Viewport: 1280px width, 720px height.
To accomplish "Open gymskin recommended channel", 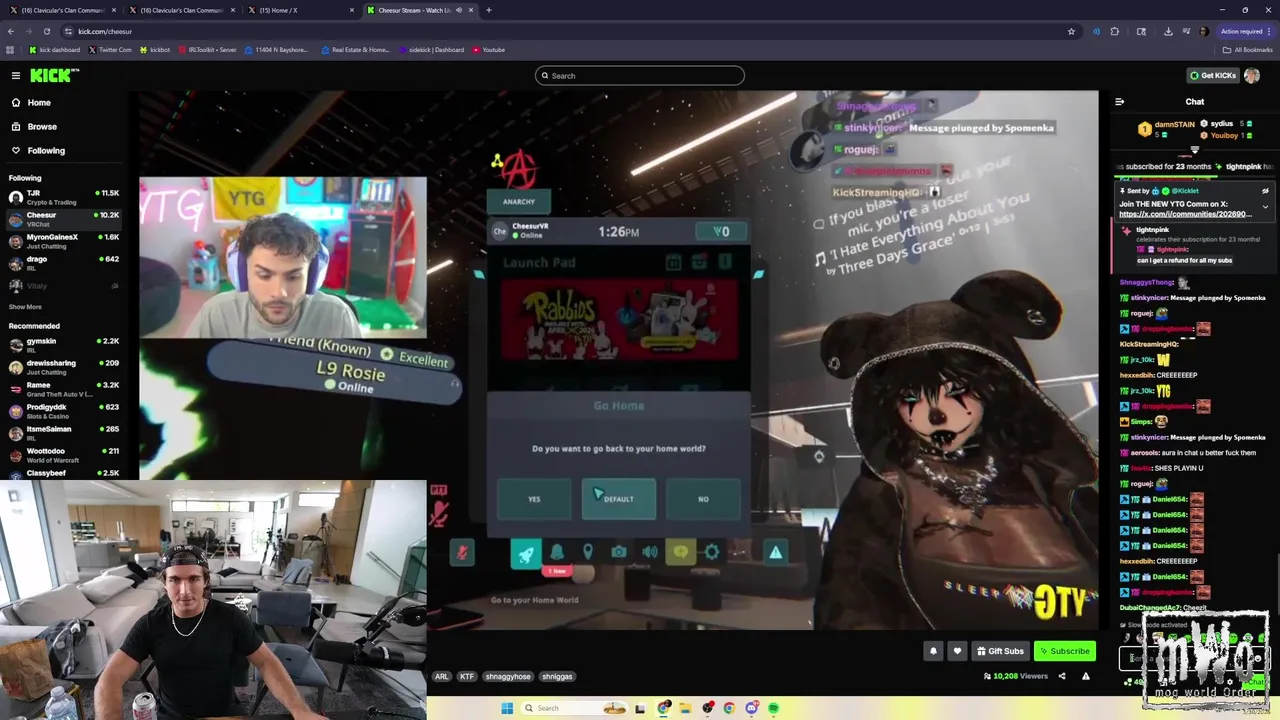I will (63, 345).
